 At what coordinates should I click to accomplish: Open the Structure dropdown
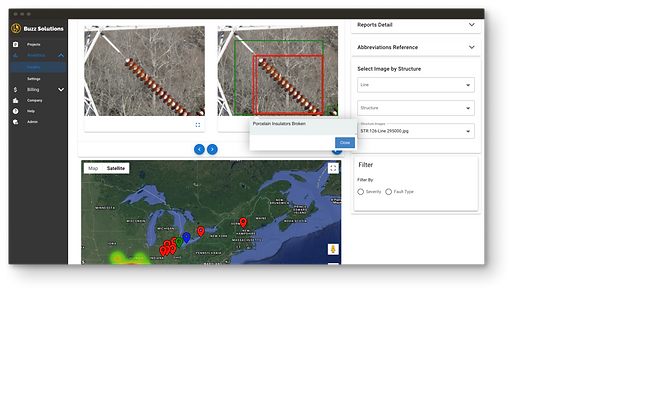coord(416,108)
